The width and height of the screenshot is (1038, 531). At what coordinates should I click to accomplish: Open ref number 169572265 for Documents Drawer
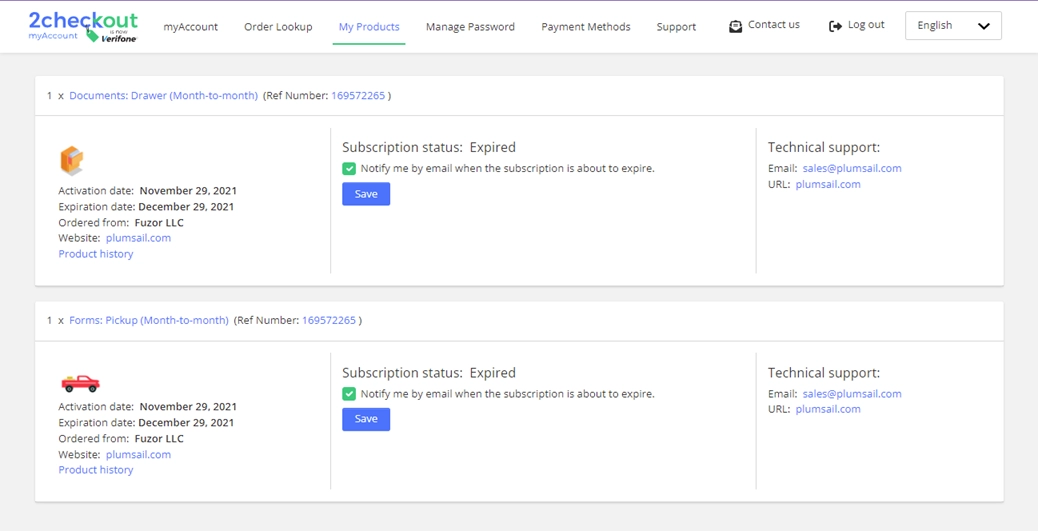[358, 95]
